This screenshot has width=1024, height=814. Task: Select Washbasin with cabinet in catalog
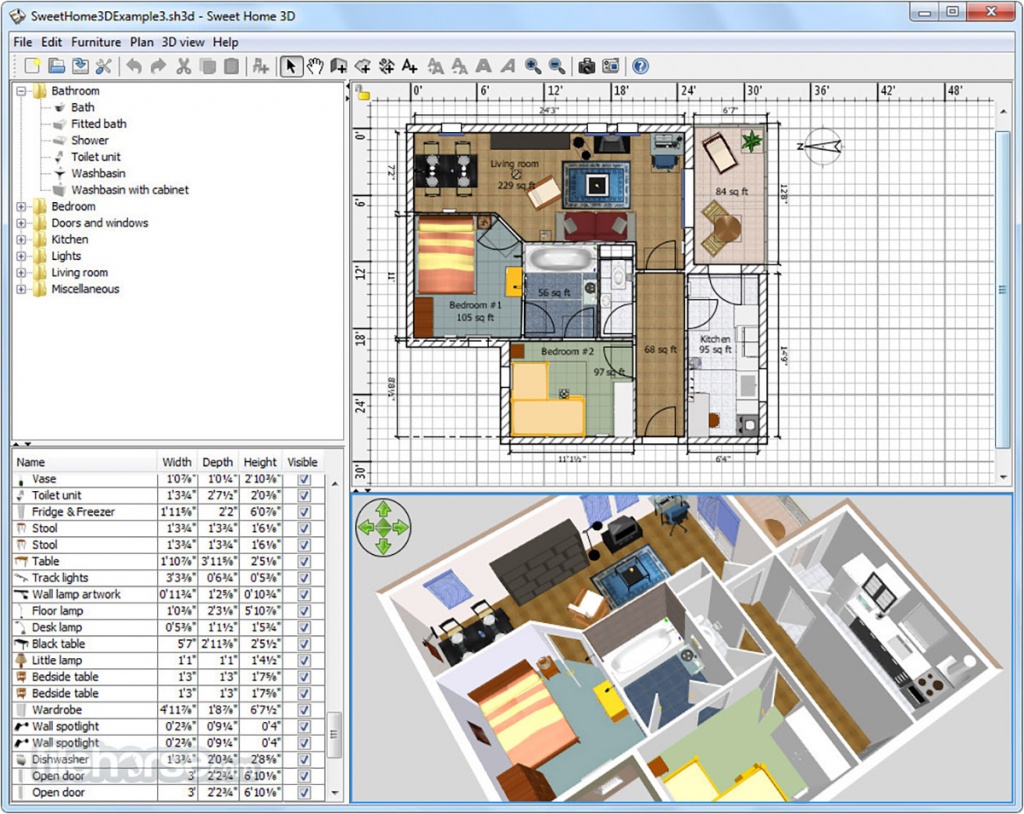tap(129, 190)
